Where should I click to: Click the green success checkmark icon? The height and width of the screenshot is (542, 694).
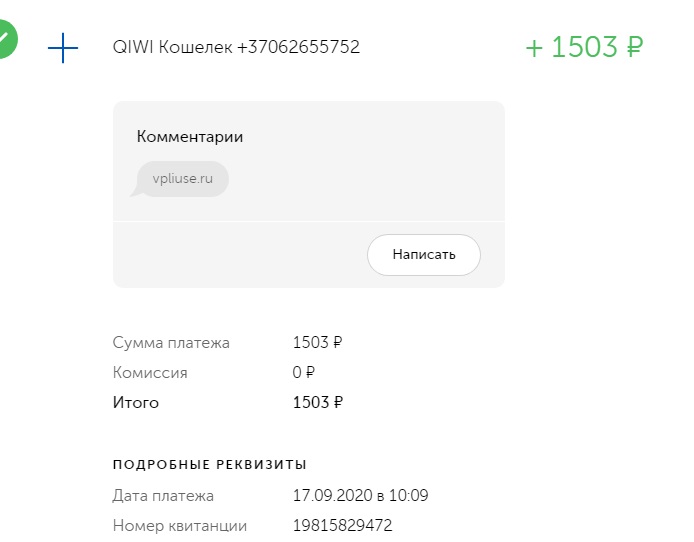point(5,39)
